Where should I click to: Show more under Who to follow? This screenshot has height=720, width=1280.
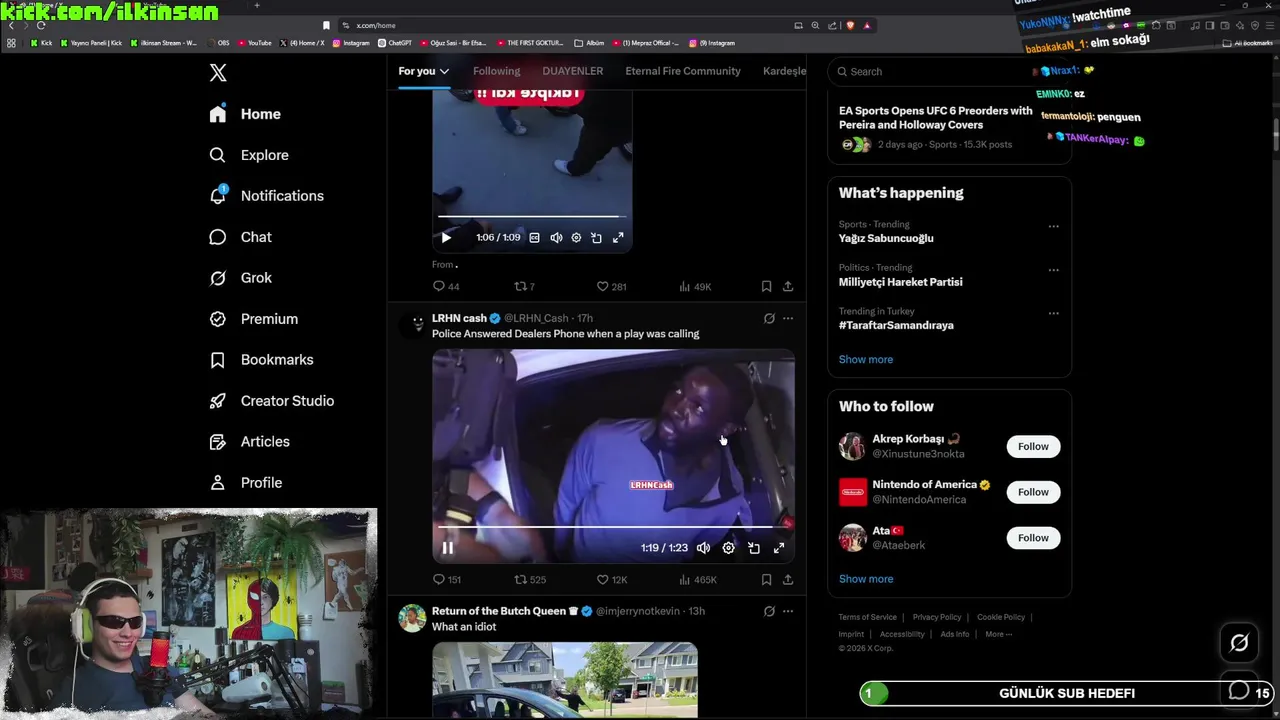(866, 579)
